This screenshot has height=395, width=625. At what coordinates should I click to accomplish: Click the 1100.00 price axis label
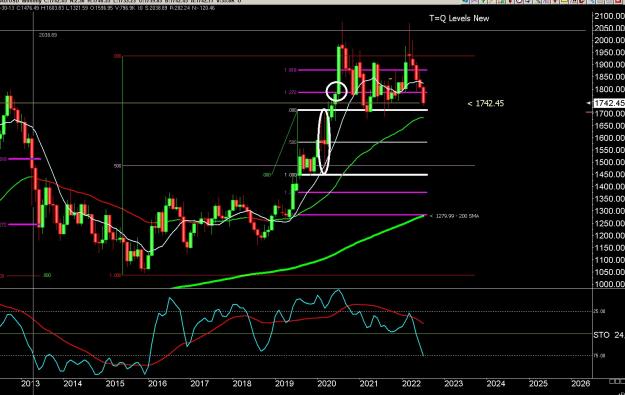coord(609,260)
